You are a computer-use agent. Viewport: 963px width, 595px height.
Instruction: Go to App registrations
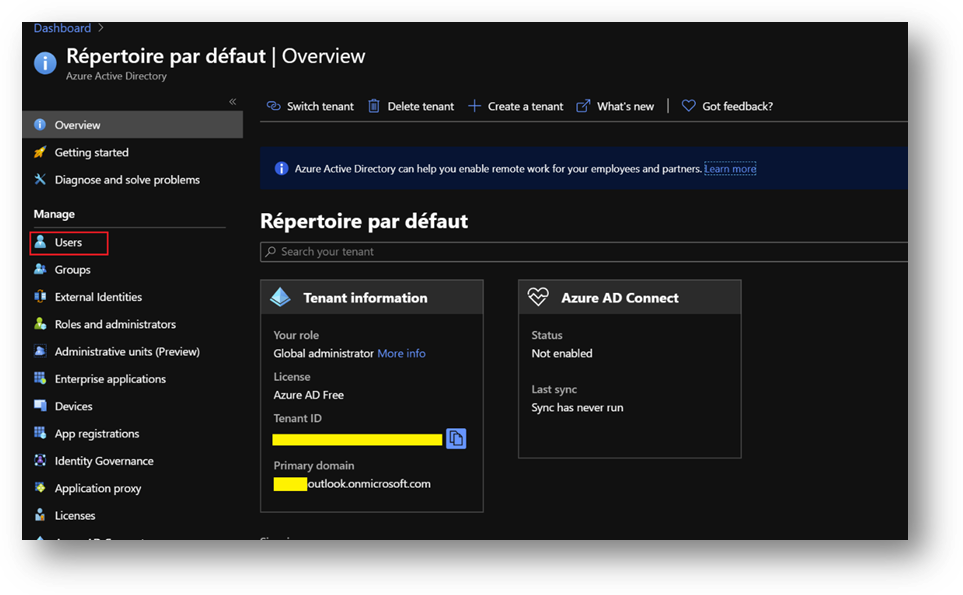point(97,434)
